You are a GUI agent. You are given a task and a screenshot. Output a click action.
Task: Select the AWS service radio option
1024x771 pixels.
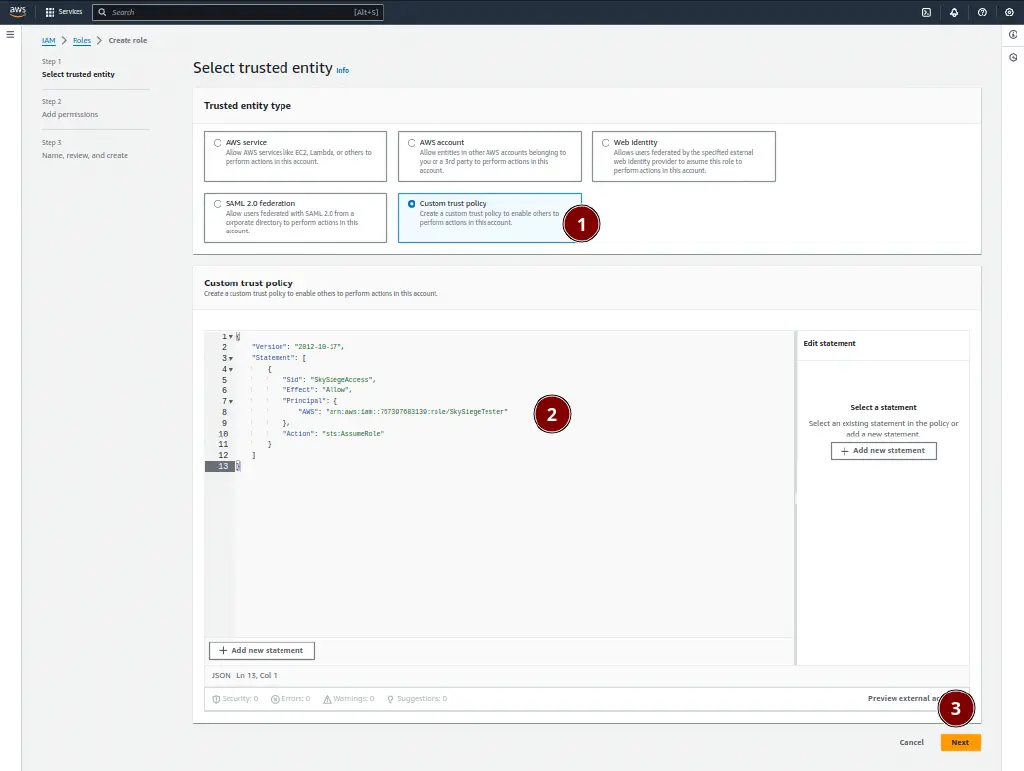click(217, 142)
